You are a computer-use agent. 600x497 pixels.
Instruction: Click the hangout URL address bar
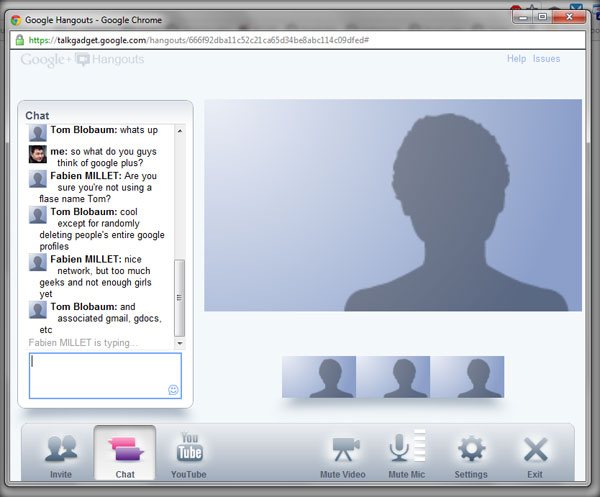(x=298, y=40)
